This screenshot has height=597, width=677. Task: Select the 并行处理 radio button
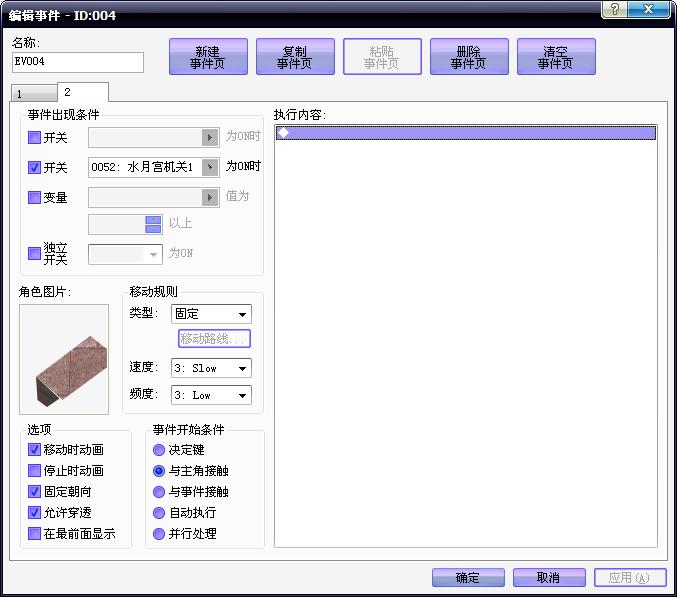[x=159, y=534]
